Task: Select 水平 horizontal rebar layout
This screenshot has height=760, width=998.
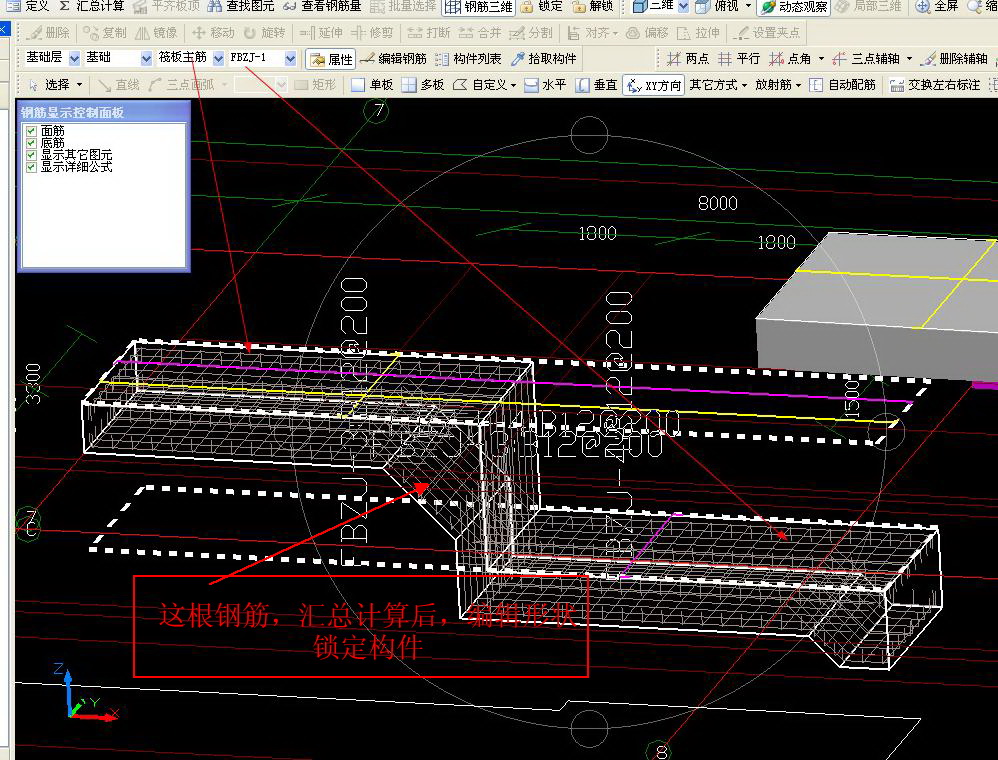Action: [x=545, y=85]
